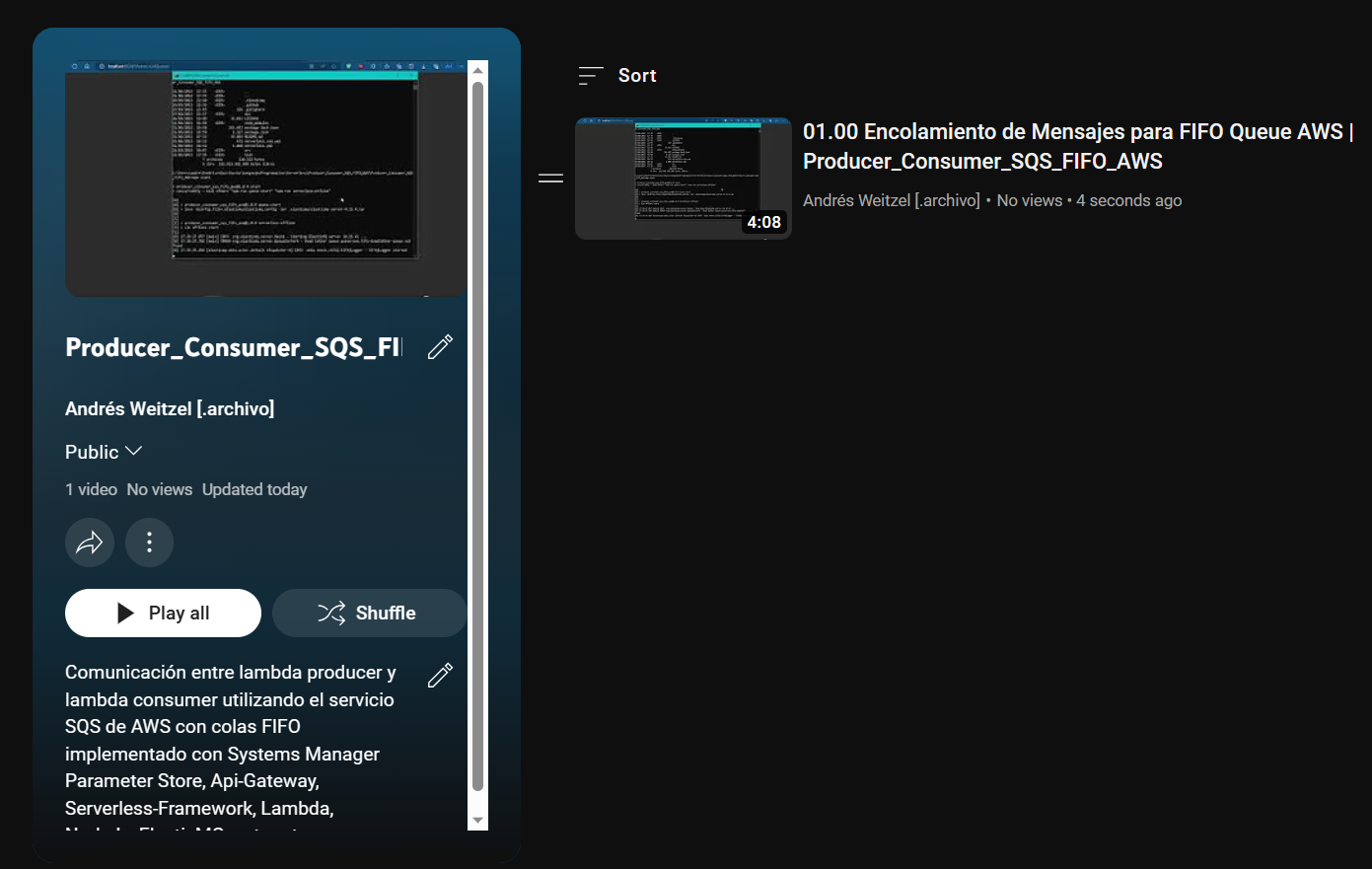Viewport: 1372px width, 869px height.
Task: Click the Play all button
Action: click(x=163, y=613)
